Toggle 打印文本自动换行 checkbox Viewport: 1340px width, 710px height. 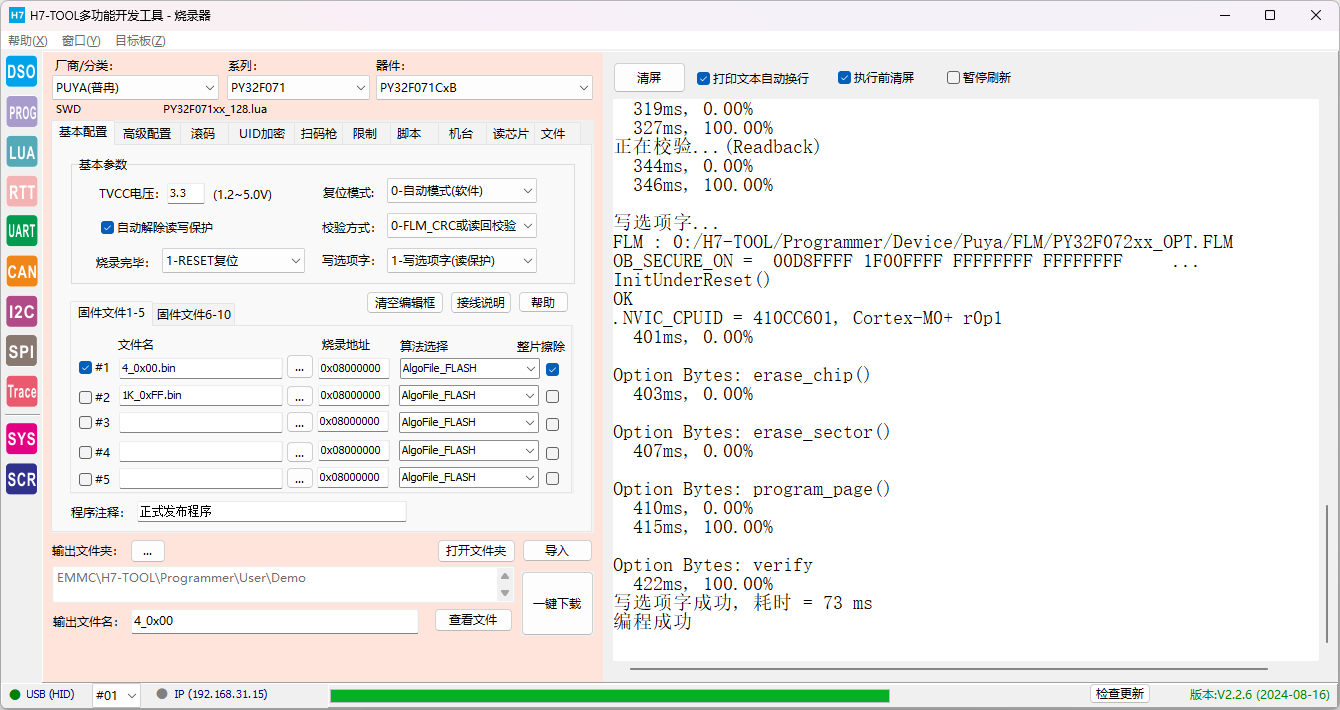click(x=703, y=78)
